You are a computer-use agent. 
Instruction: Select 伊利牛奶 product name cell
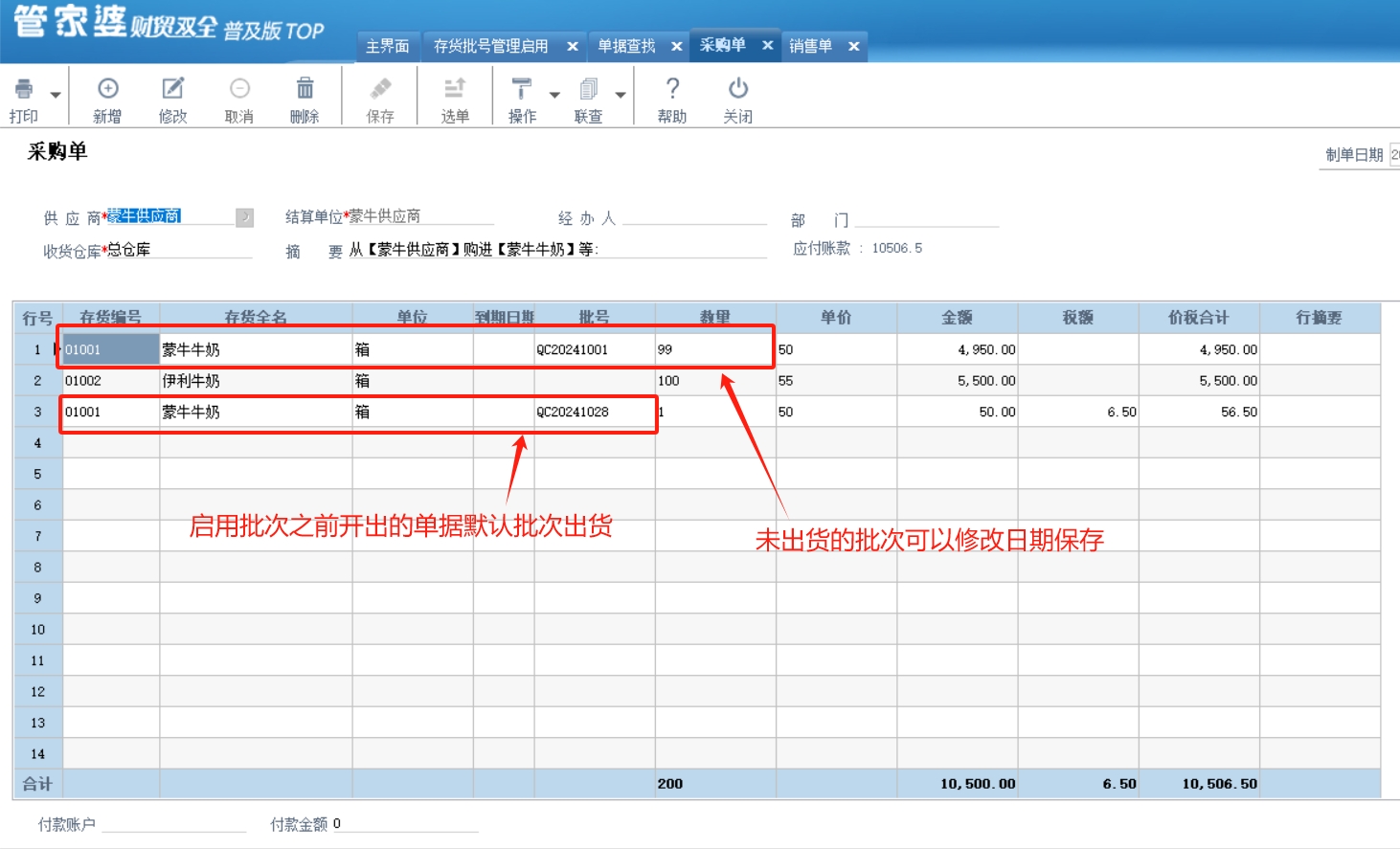coord(256,381)
